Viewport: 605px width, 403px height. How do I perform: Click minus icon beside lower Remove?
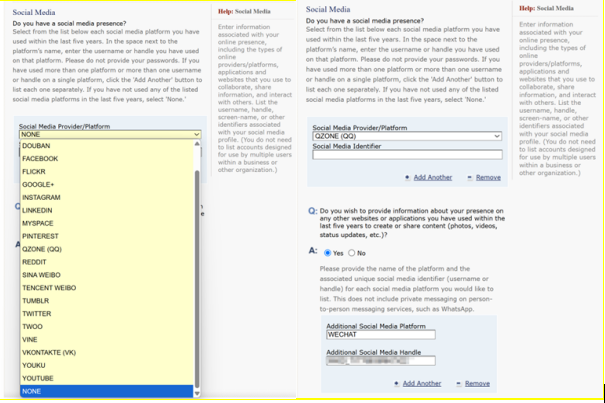(459, 384)
